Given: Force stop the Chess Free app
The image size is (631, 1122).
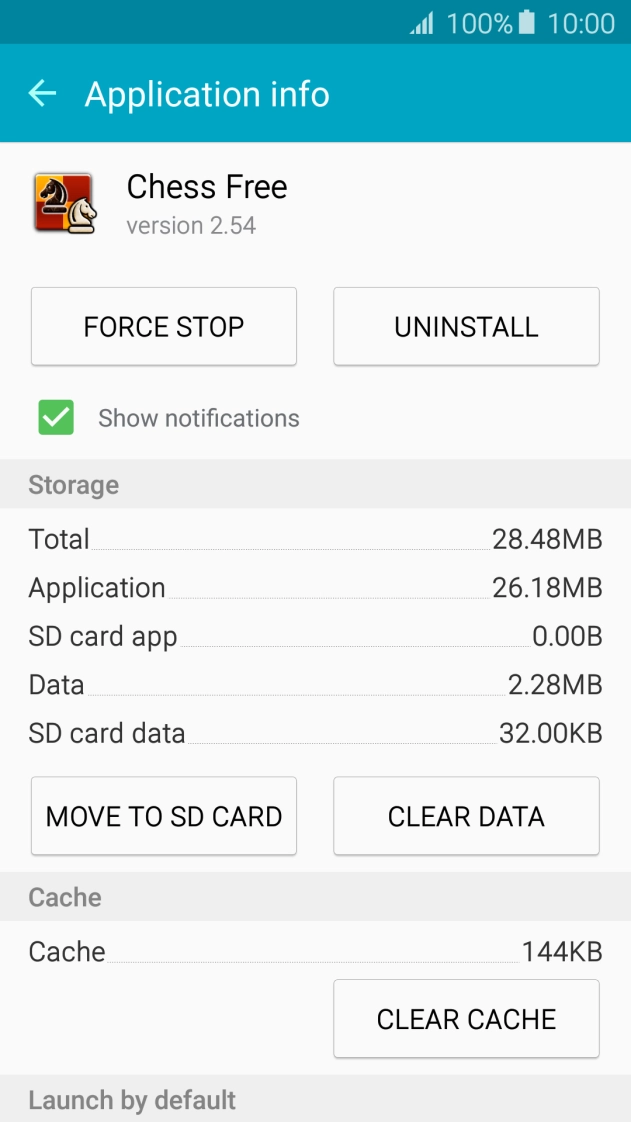Looking at the screenshot, I should pos(163,326).
